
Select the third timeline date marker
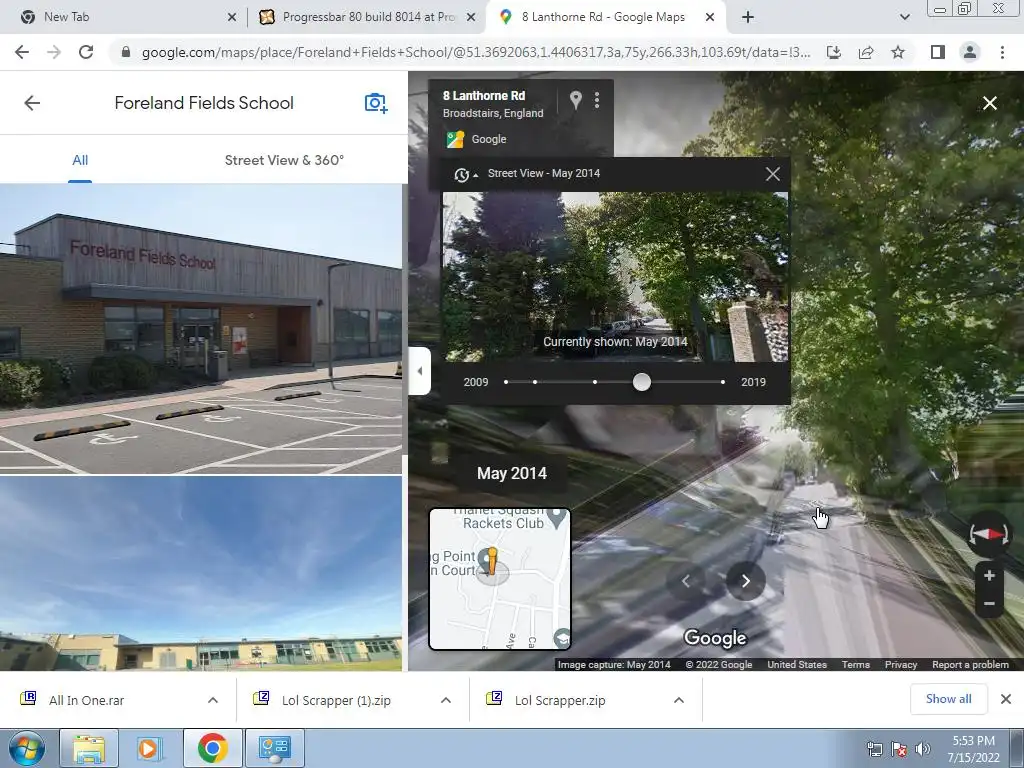click(595, 382)
